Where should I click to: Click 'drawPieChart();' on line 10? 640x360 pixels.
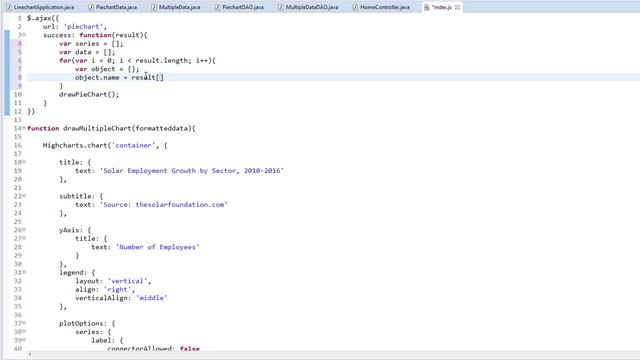point(89,94)
